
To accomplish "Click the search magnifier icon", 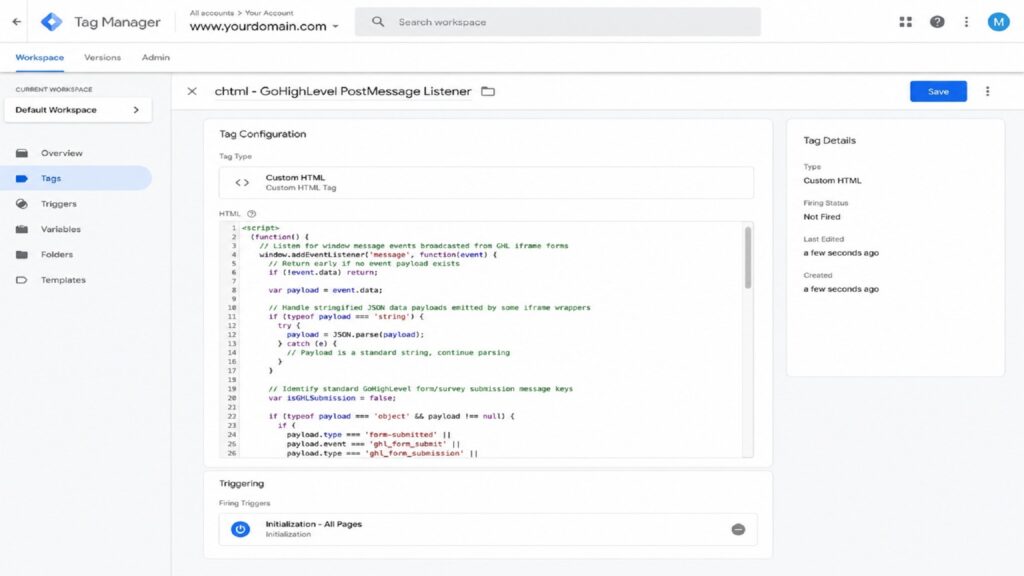I will click(x=377, y=22).
